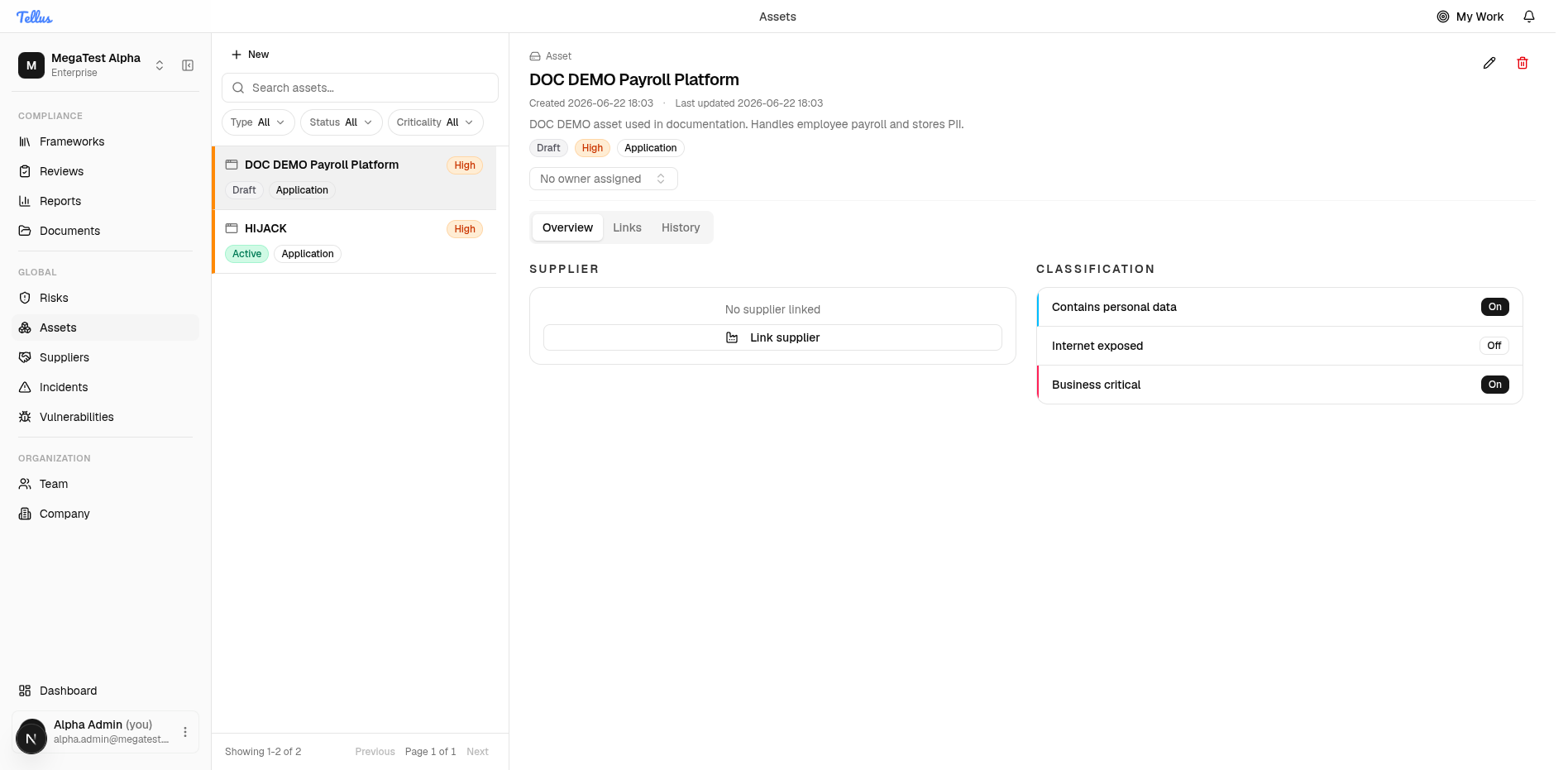1568x770 pixels.
Task: Select the HIJACK asset list row
Action: click(x=354, y=242)
